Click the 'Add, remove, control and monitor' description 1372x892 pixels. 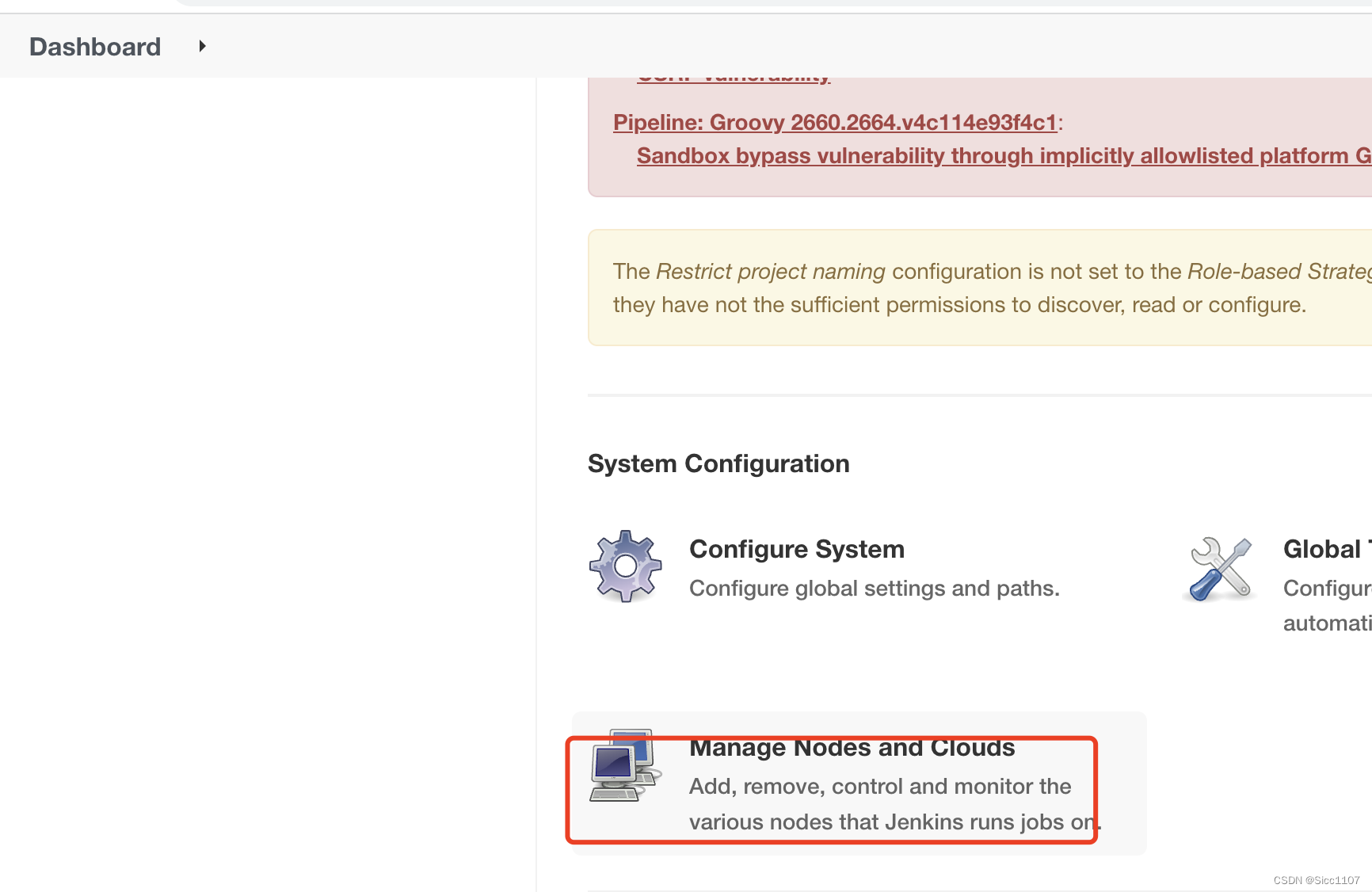point(880,787)
